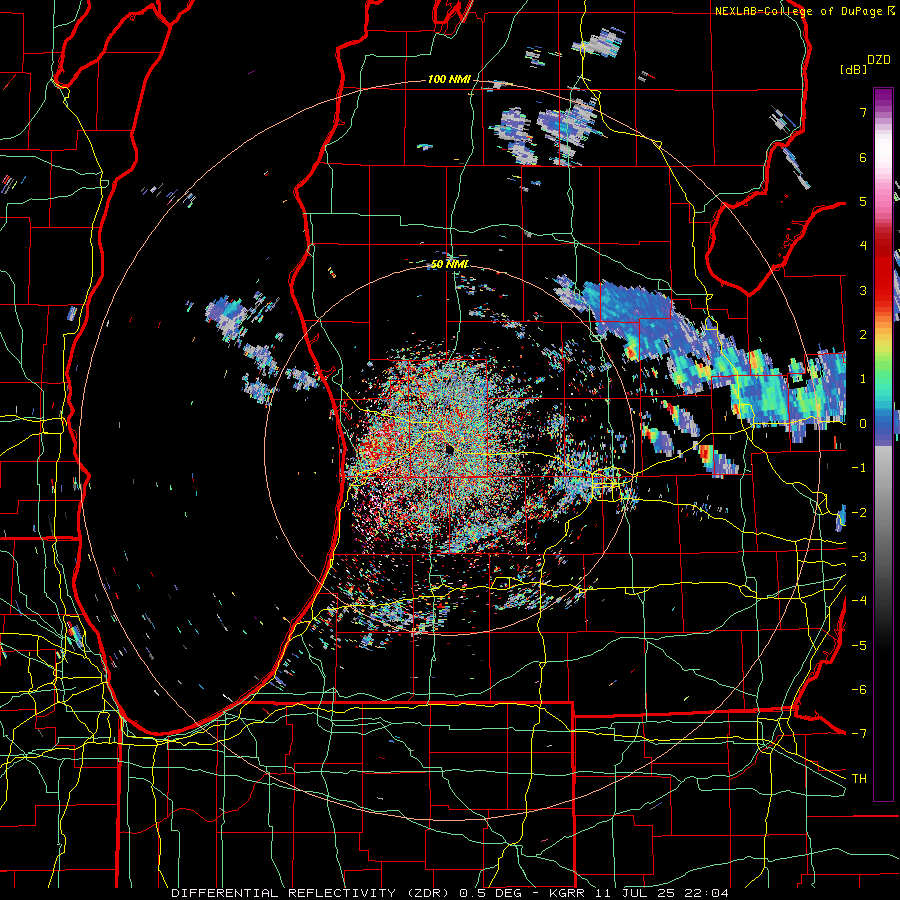Click the TH label on color scale

coord(859,779)
